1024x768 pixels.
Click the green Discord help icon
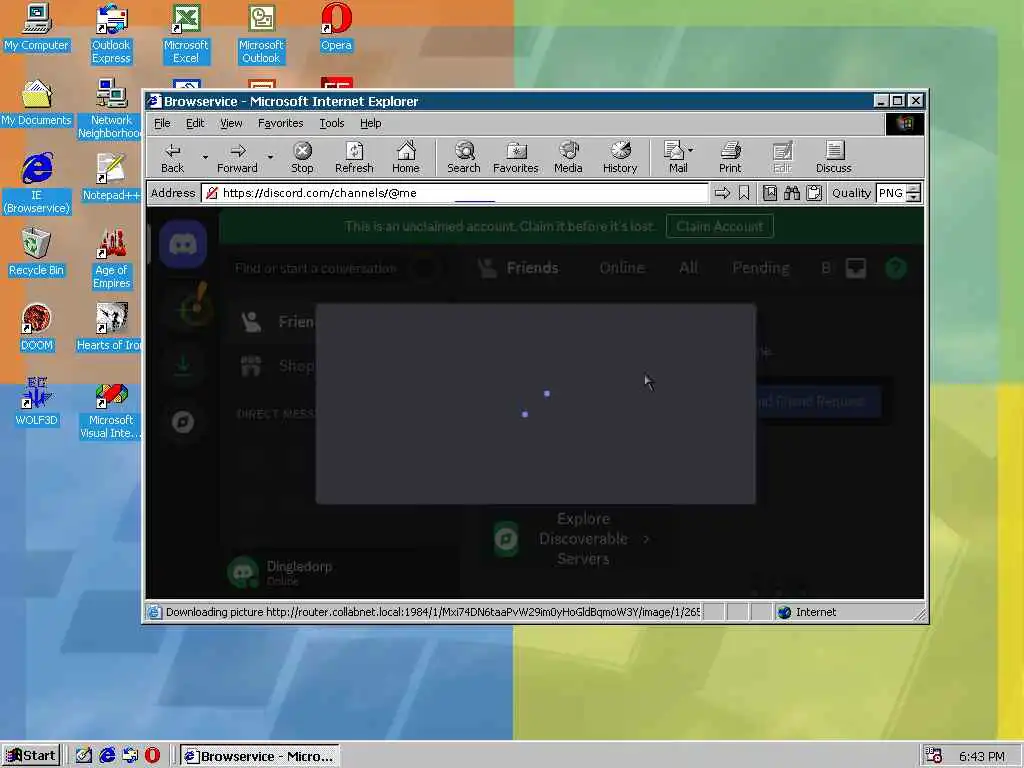(896, 268)
